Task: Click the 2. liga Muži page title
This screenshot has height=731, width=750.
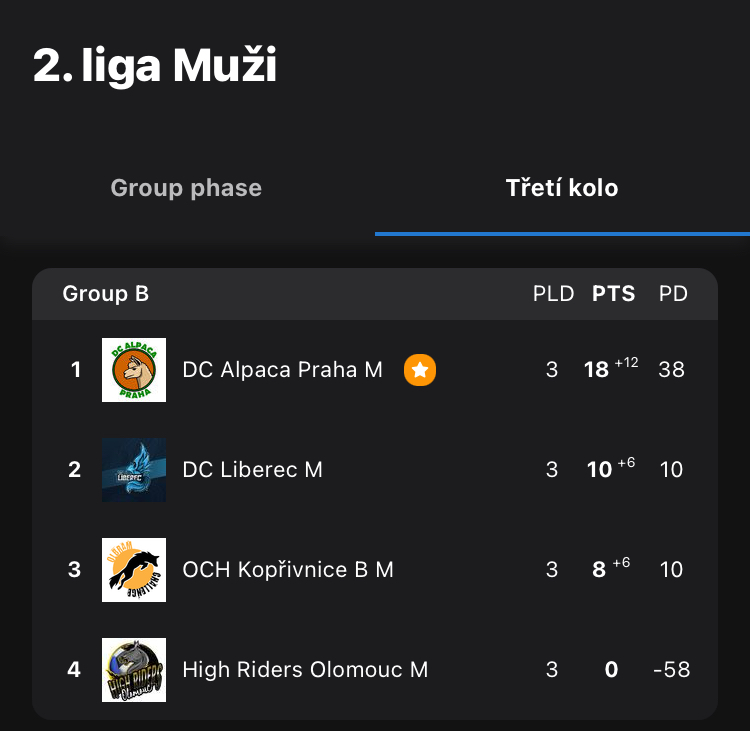Action: [155, 66]
